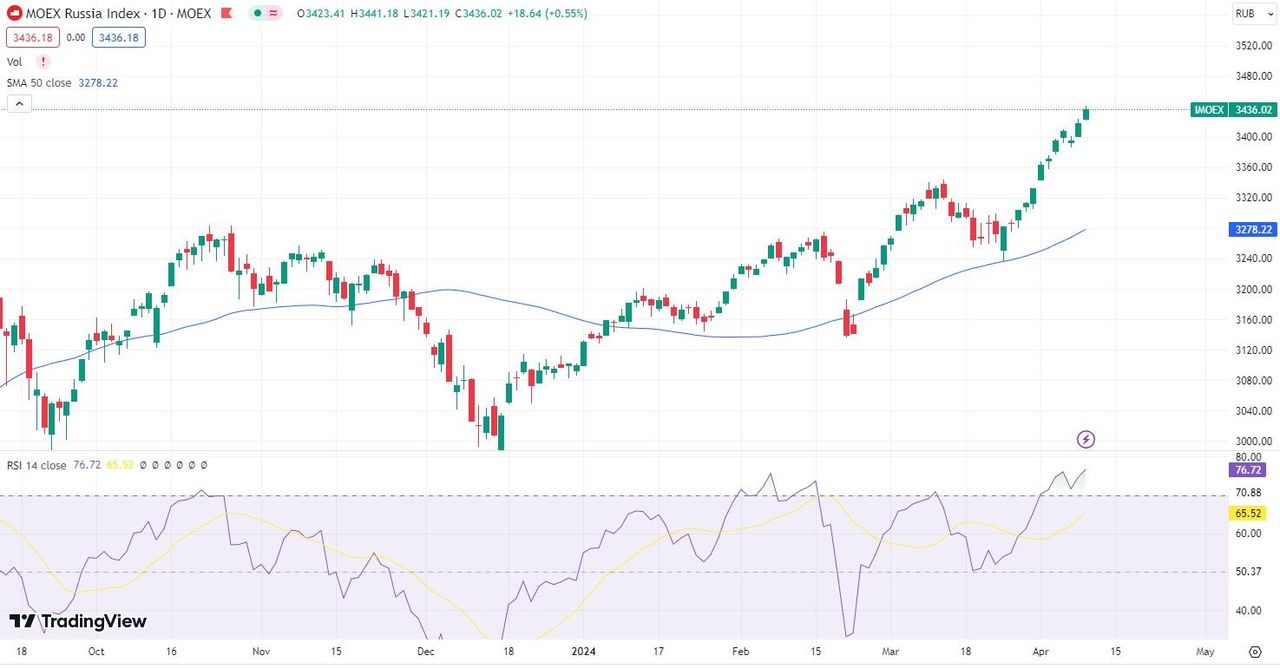
Task: Click the green IMOEX price label on axis
Action: click(x=1233, y=110)
